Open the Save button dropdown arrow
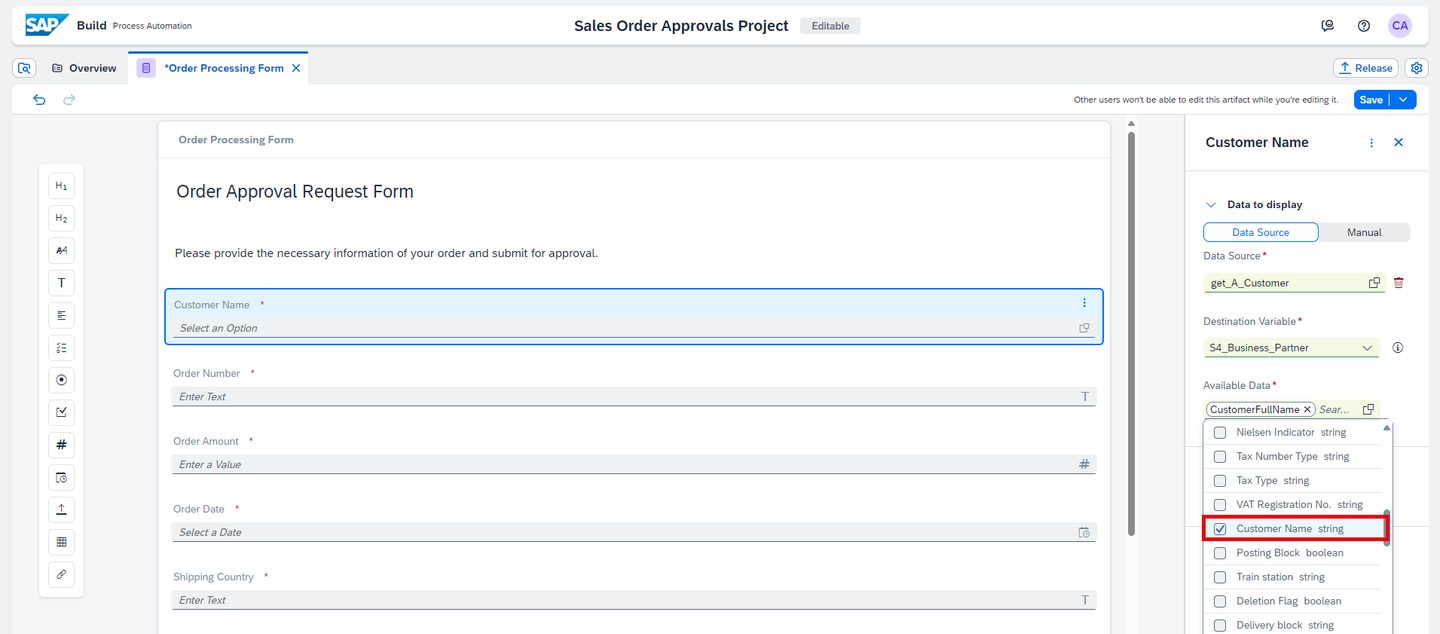1440x634 pixels. (1404, 100)
